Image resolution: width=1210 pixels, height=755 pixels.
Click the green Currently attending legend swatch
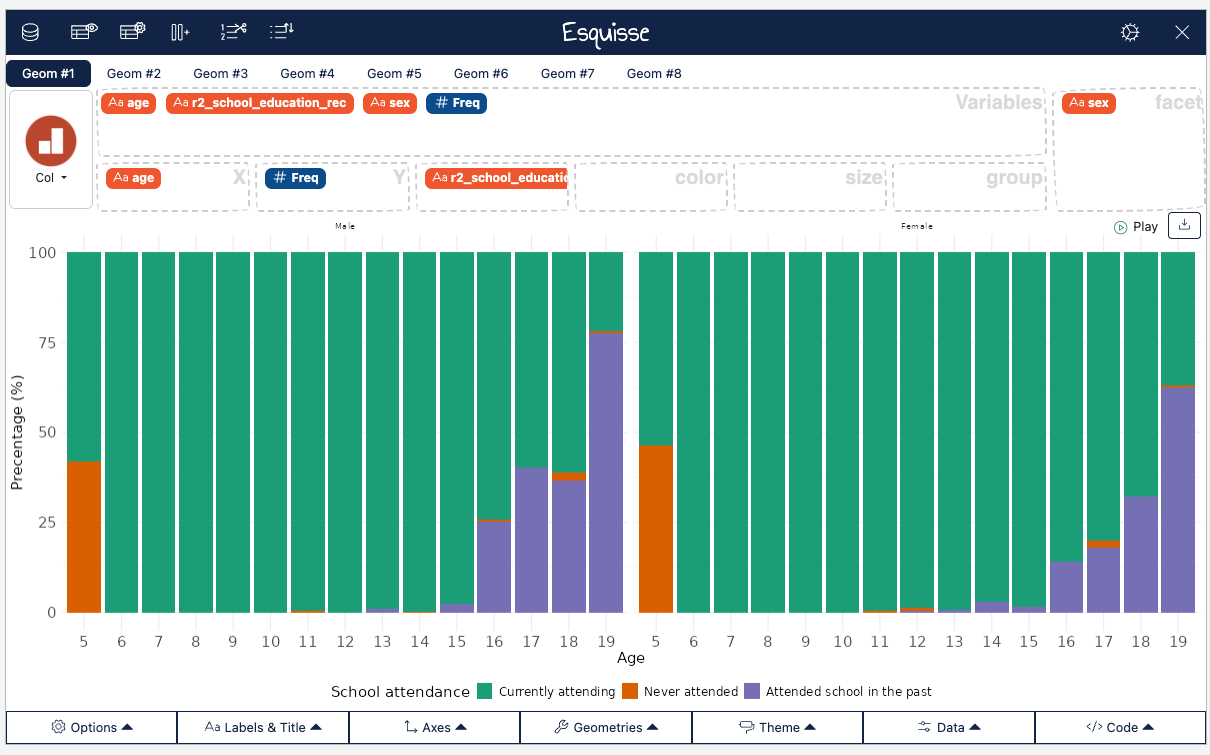(485, 691)
